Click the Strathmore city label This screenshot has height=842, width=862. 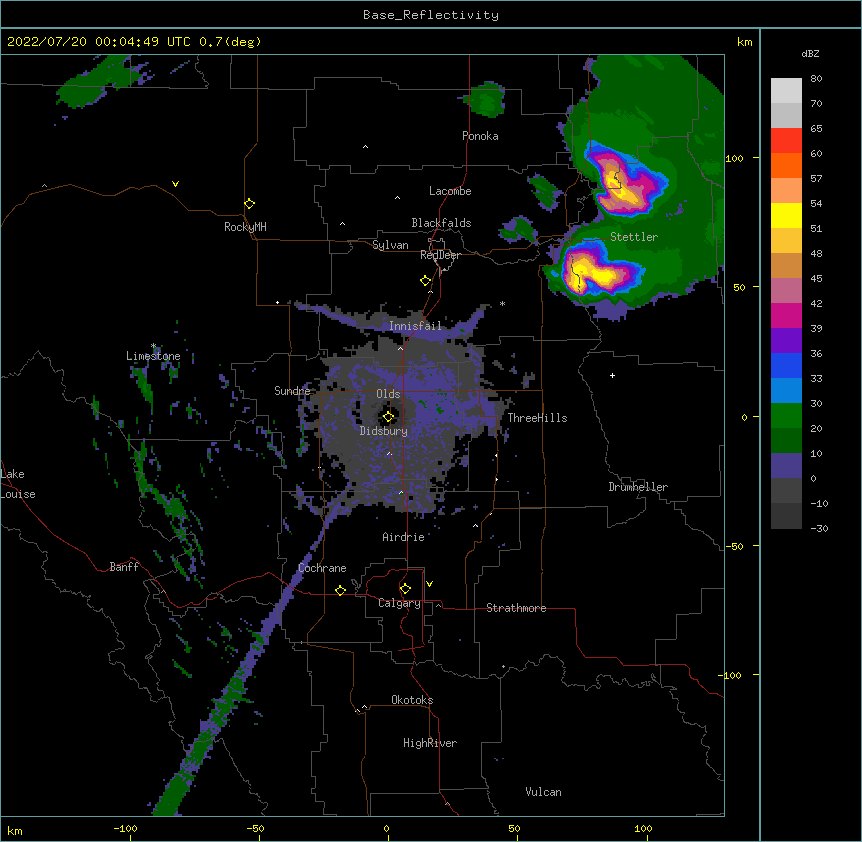(x=516, y=608)
